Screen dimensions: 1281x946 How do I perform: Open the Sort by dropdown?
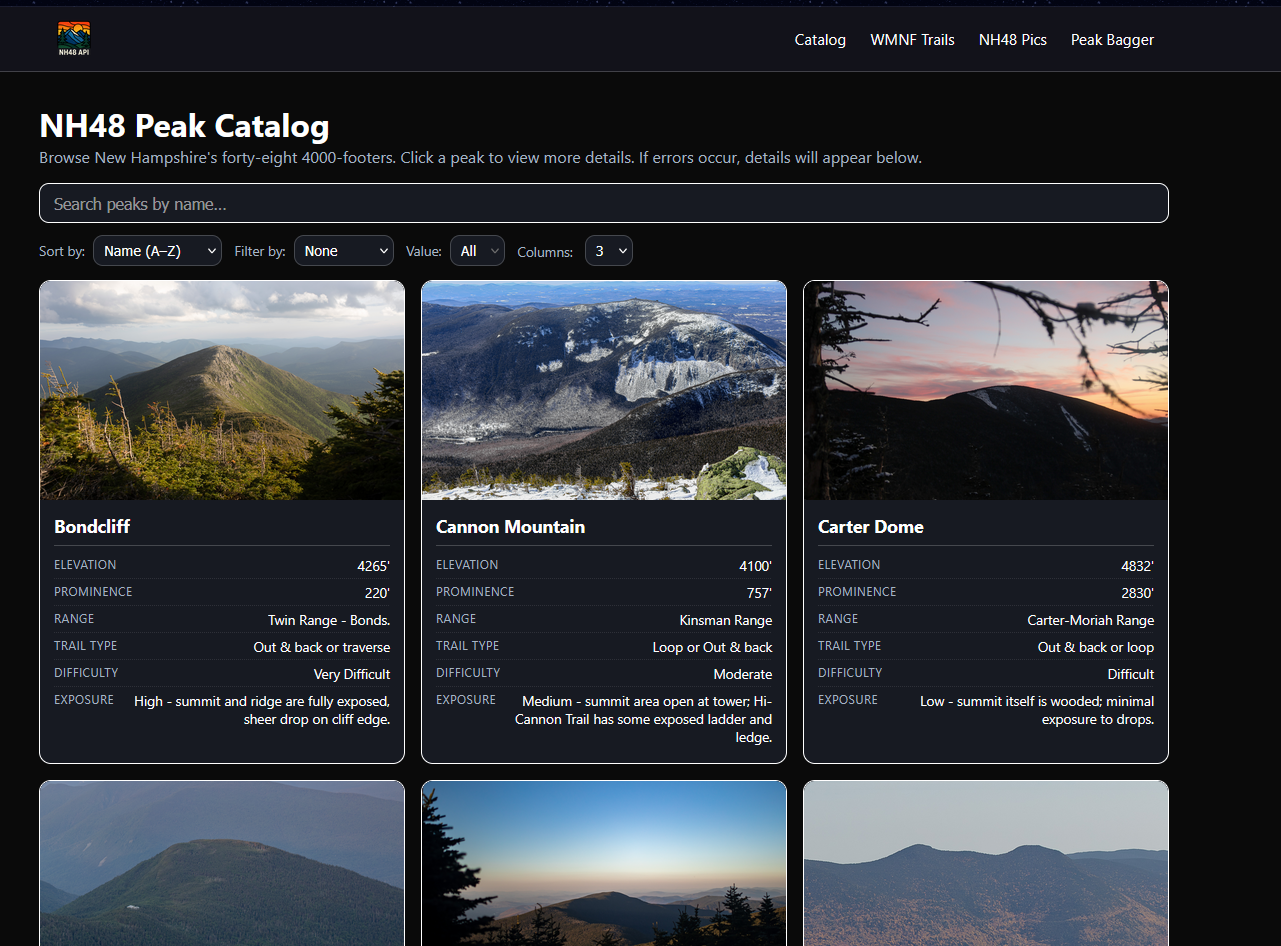click(157, 250)
